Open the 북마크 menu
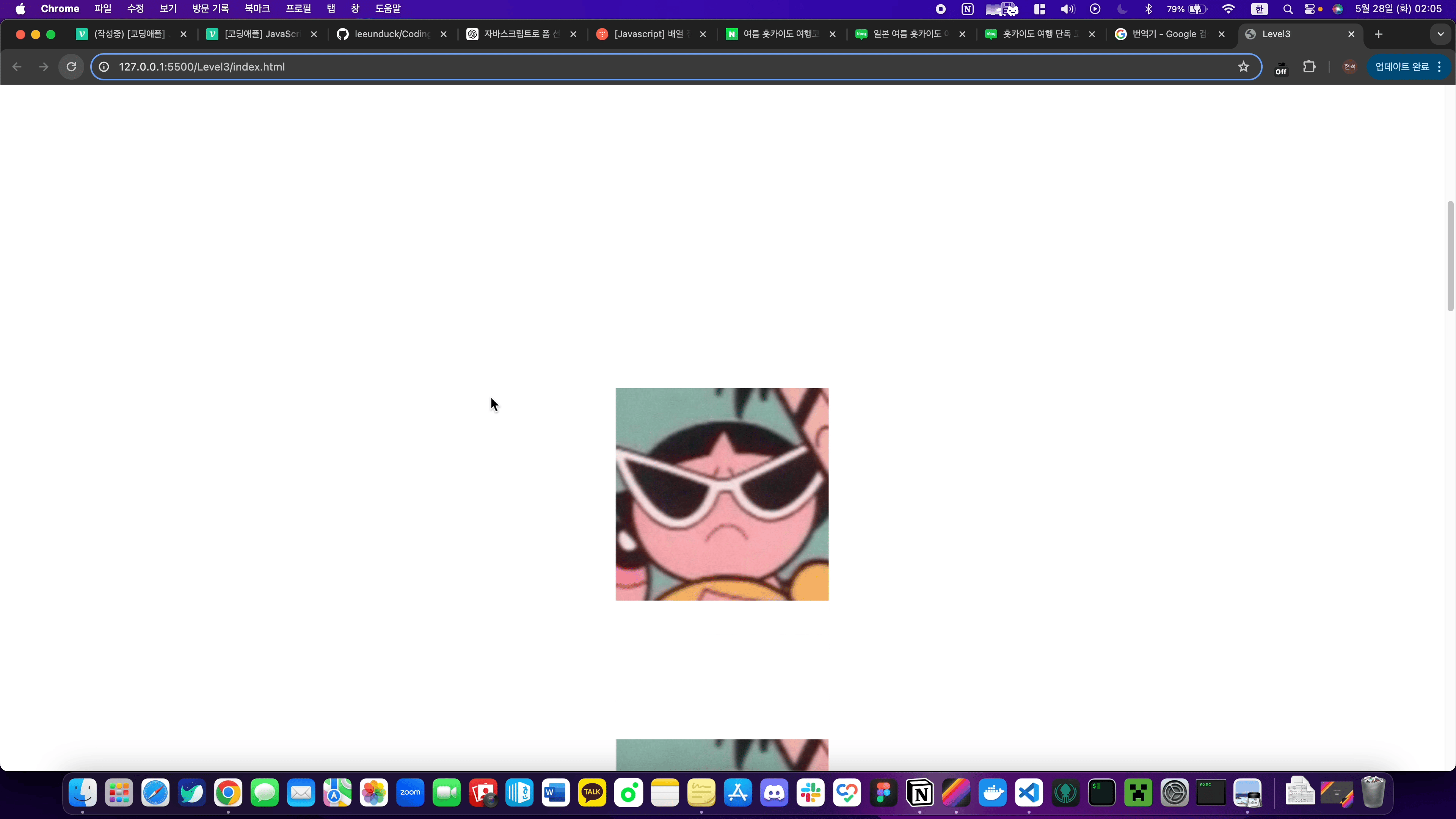The image size is (1456, 819). pos(257,8)
